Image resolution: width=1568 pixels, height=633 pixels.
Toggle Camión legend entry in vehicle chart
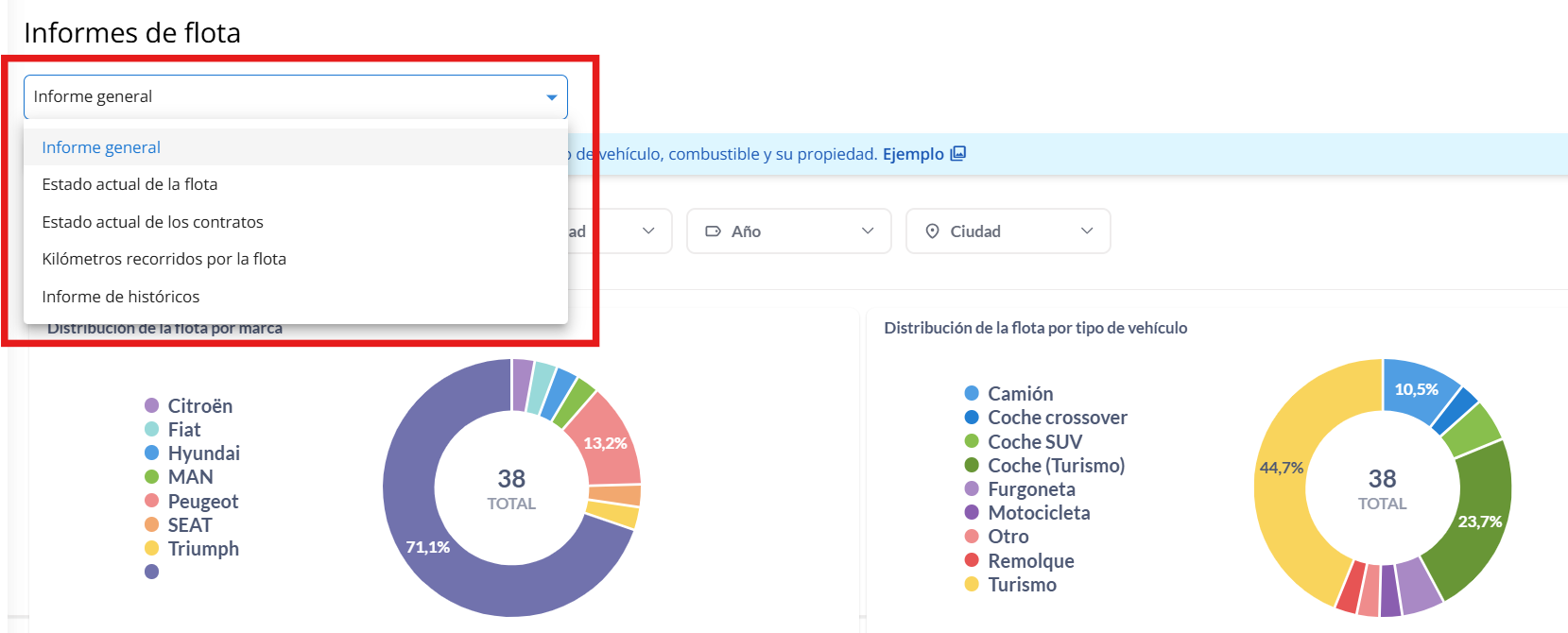click(1019, 394)
